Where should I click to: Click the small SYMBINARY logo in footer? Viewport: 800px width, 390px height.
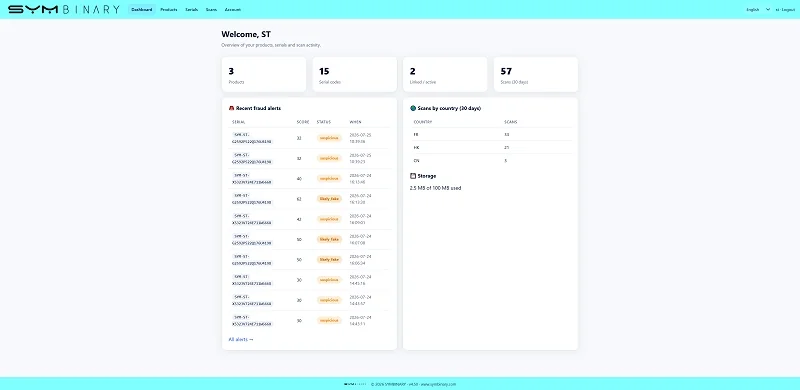(x=355, y=384)
